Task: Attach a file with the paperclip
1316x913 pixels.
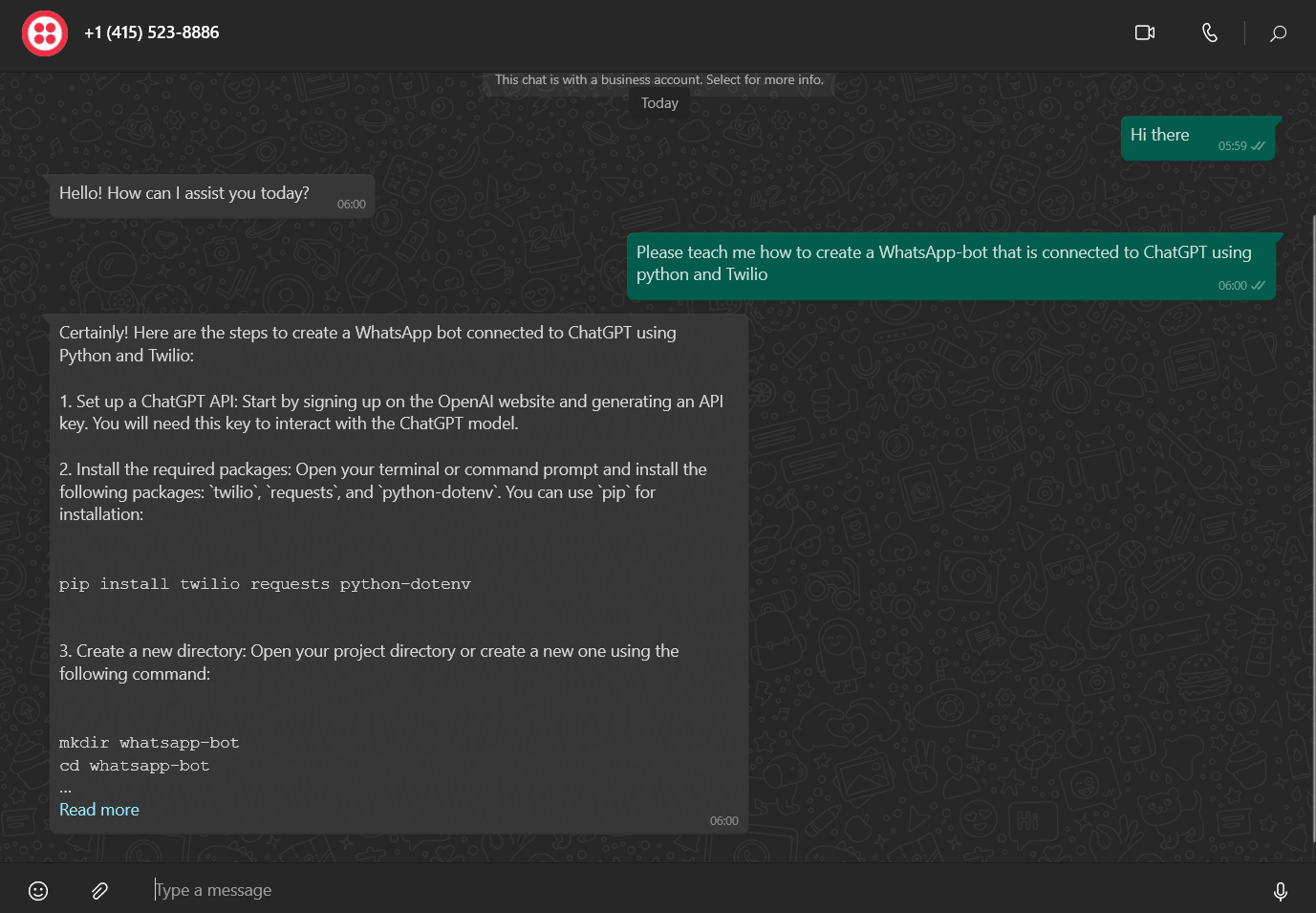Action: 99,890
